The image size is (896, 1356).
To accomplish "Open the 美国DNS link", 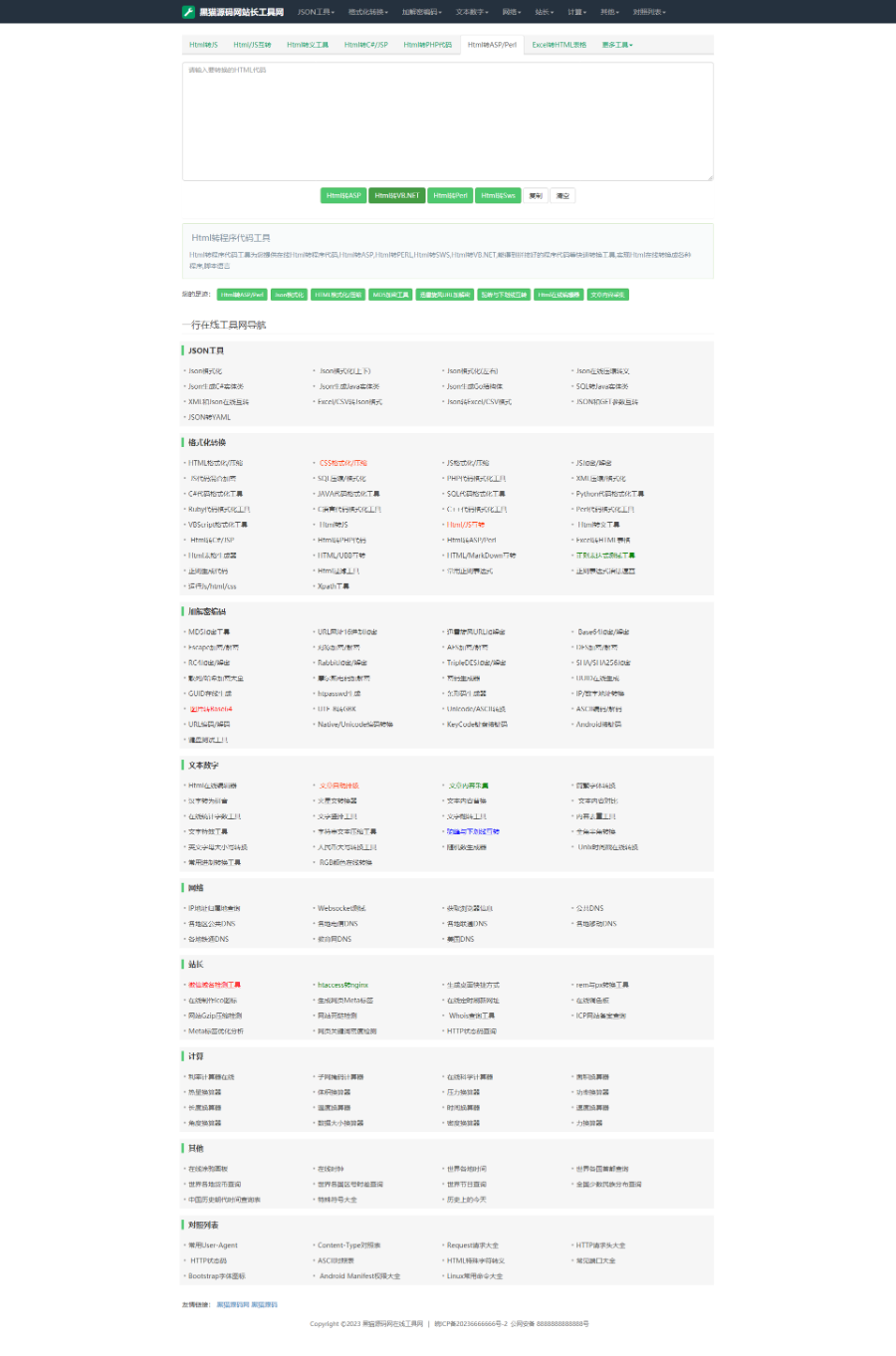I will click(x=461, y=939).
